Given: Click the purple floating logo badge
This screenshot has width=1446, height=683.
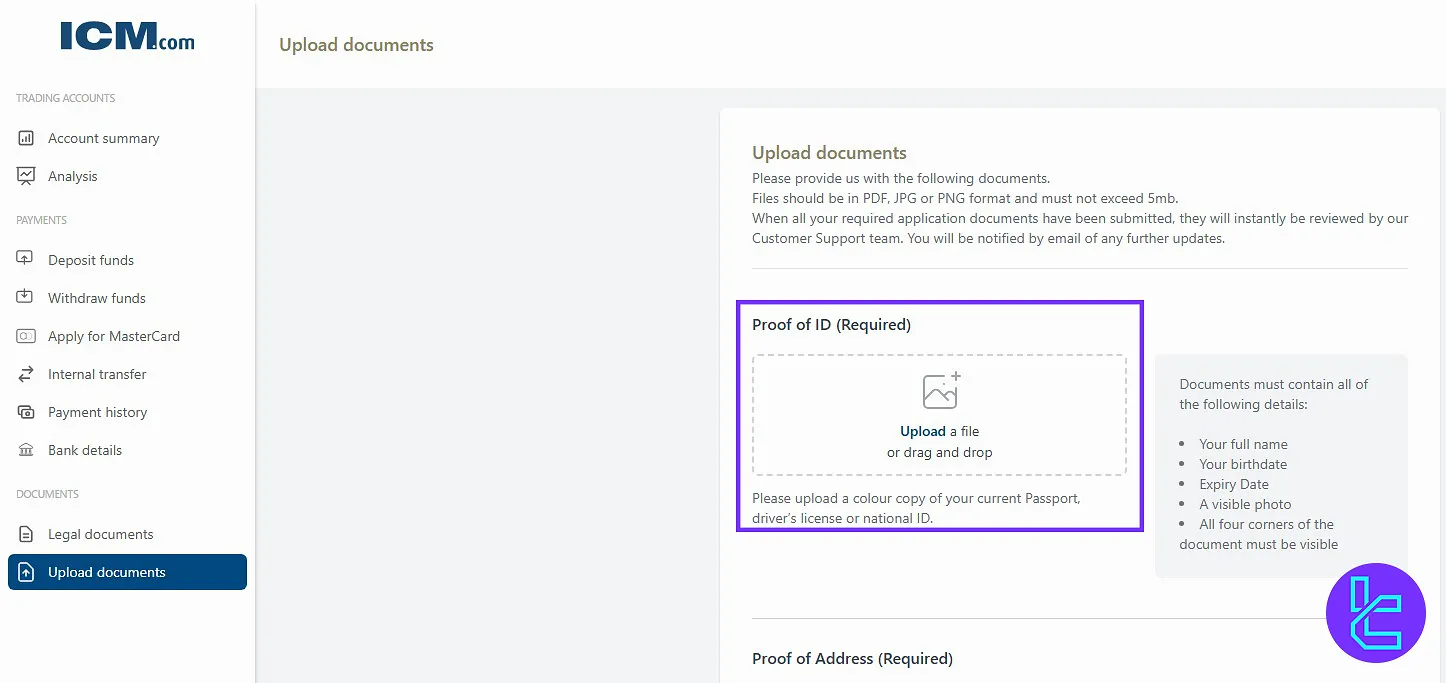Looking at the screenshot, I should click(1375, 613).
